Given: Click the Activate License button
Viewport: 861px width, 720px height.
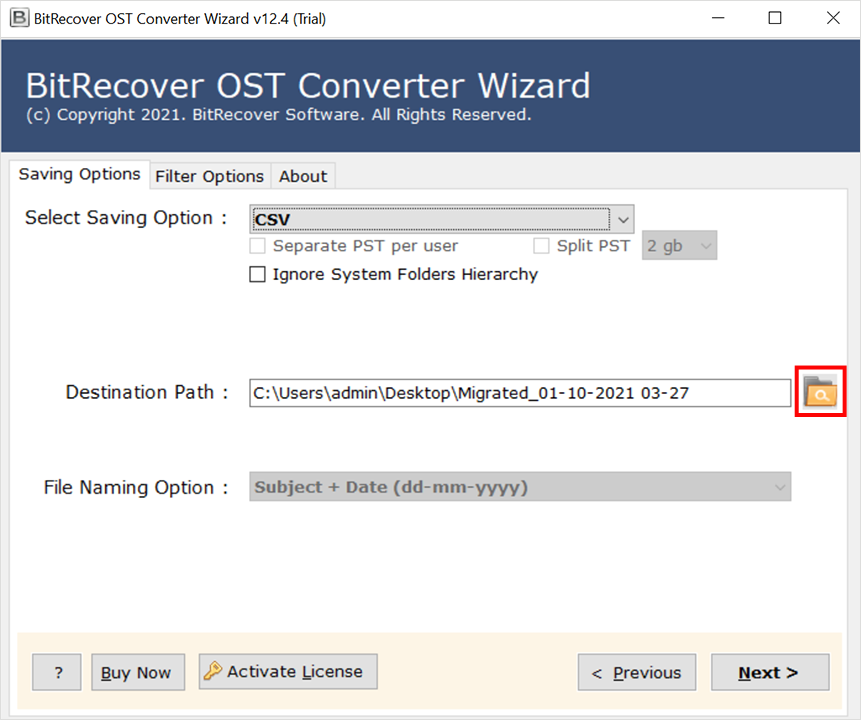Looking at the screenshot, I should (x=288, y=671).
